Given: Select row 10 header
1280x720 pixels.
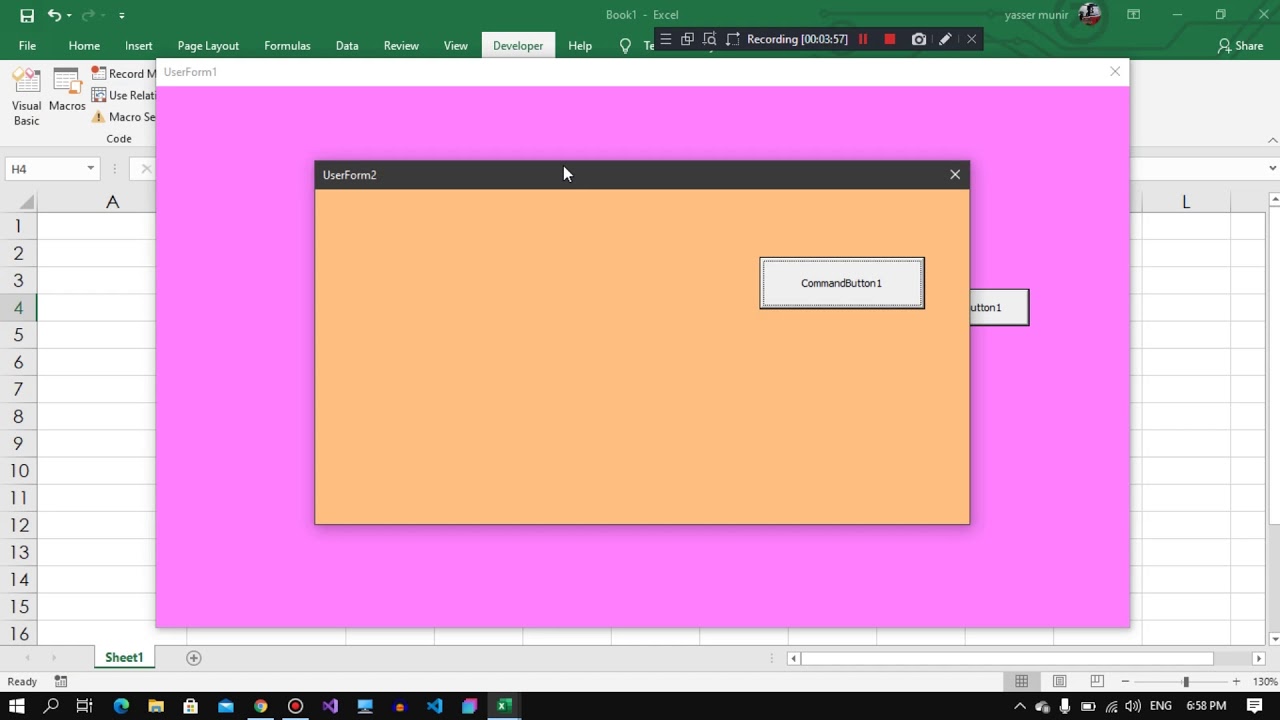Looking at the screenshot, I should [x=18, y=471].
